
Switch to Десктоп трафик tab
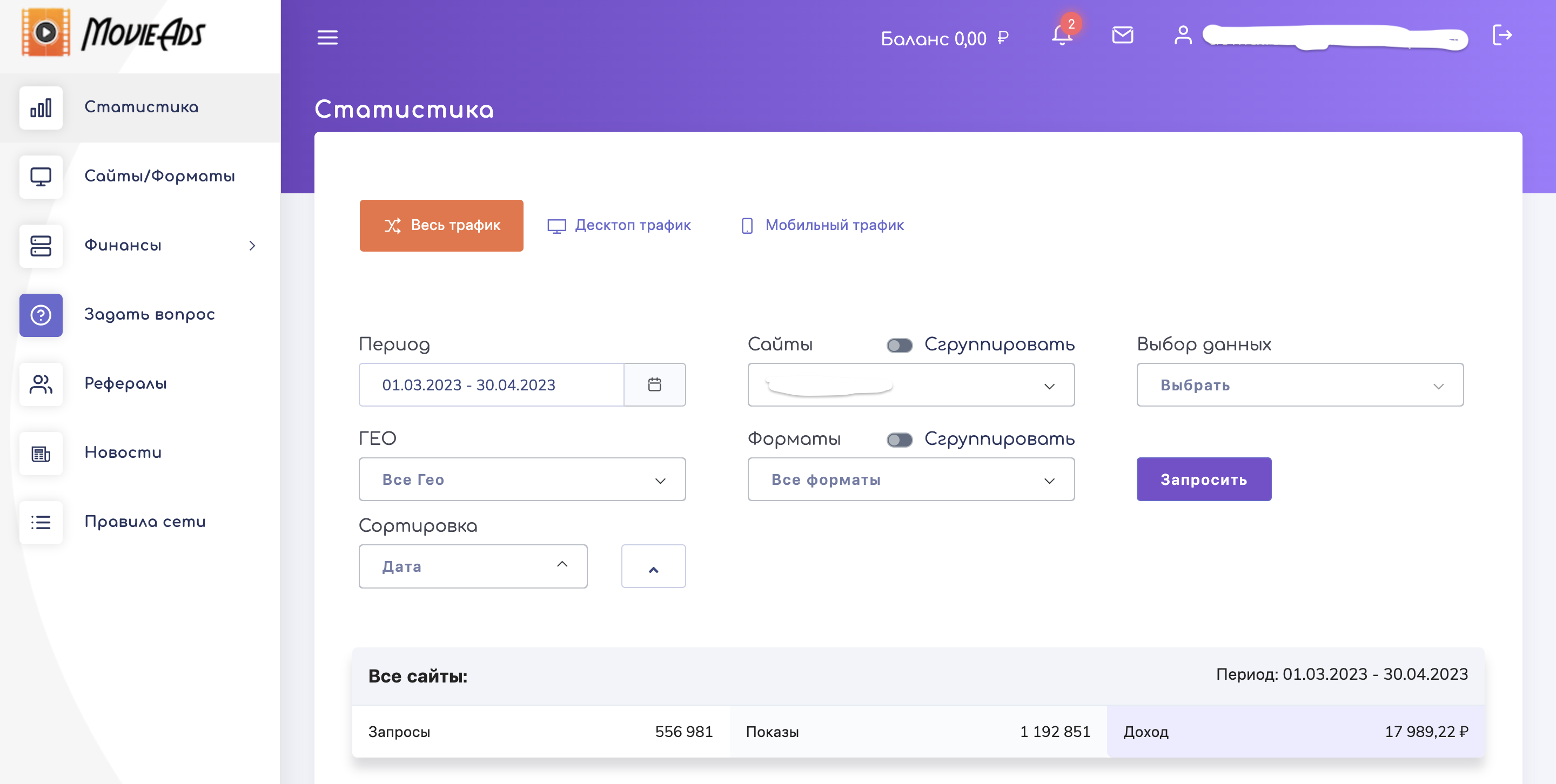[x=619, y=225]
